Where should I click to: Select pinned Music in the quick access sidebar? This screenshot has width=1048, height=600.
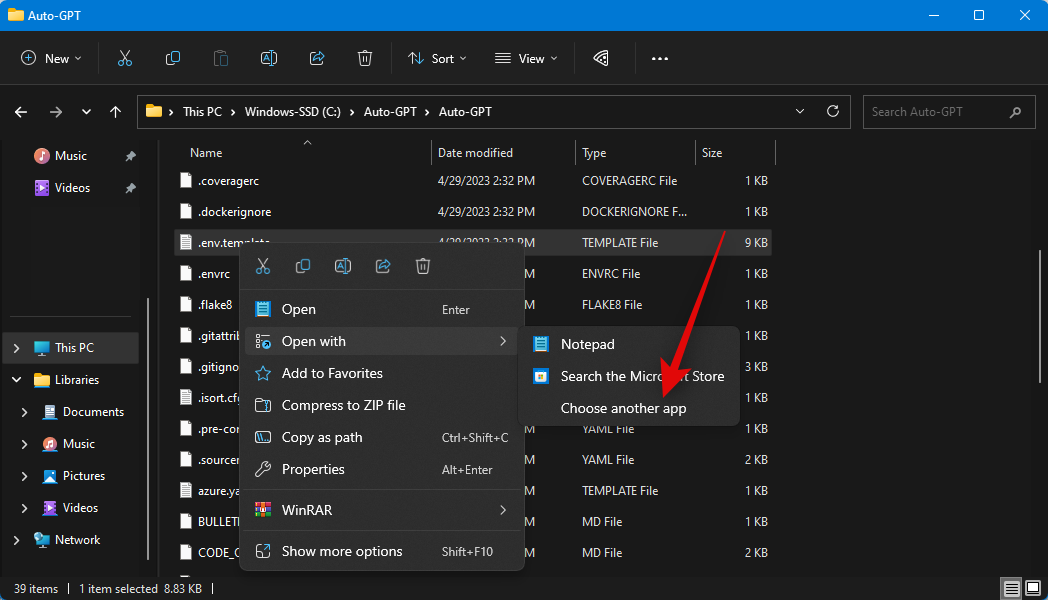point(71,156)
